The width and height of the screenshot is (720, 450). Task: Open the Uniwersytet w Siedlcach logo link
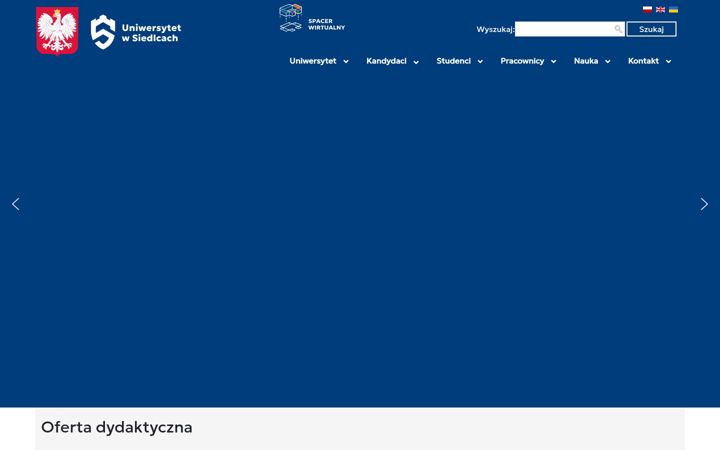[x=136, y=32]
